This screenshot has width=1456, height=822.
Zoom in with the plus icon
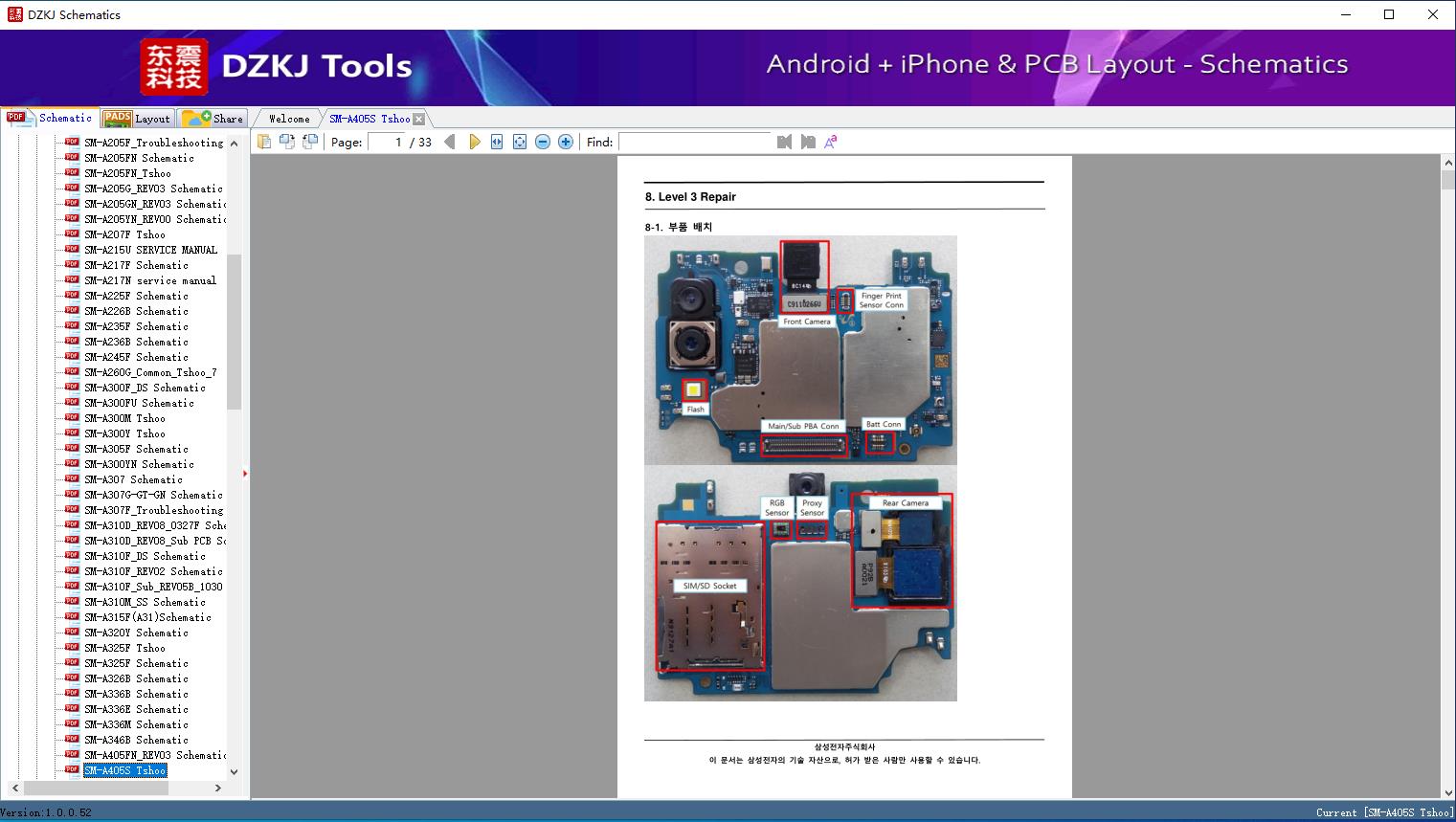click(566, 142)
